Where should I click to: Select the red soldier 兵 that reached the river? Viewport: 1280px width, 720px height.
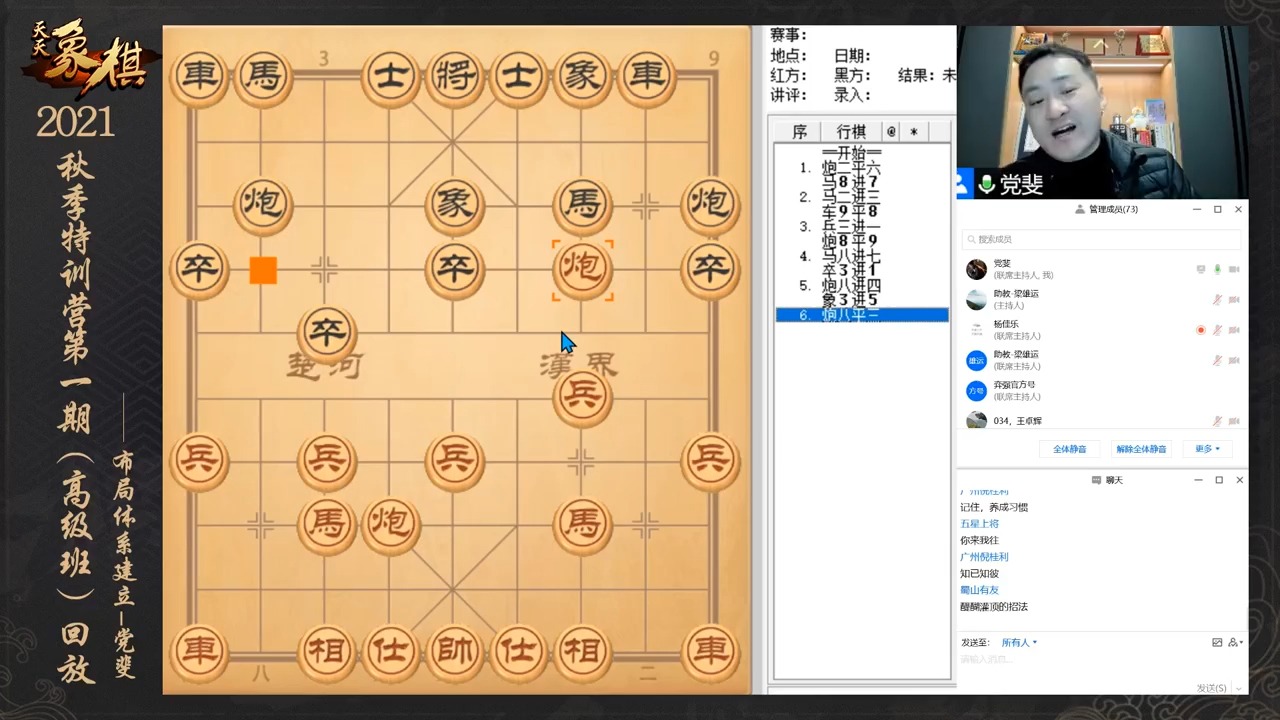coord(582,396)
